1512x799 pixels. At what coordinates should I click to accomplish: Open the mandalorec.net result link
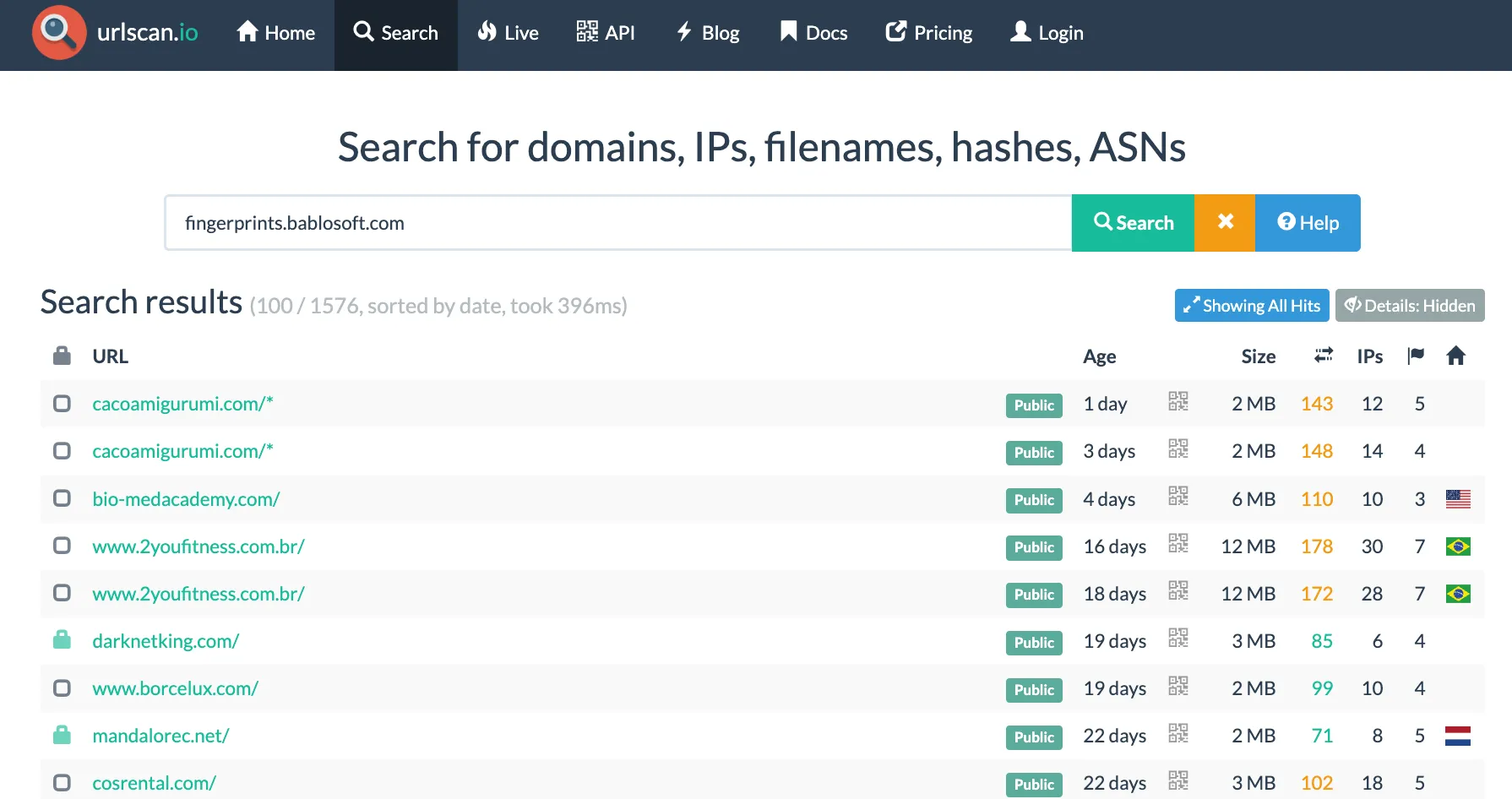click(x=160, y=735)
